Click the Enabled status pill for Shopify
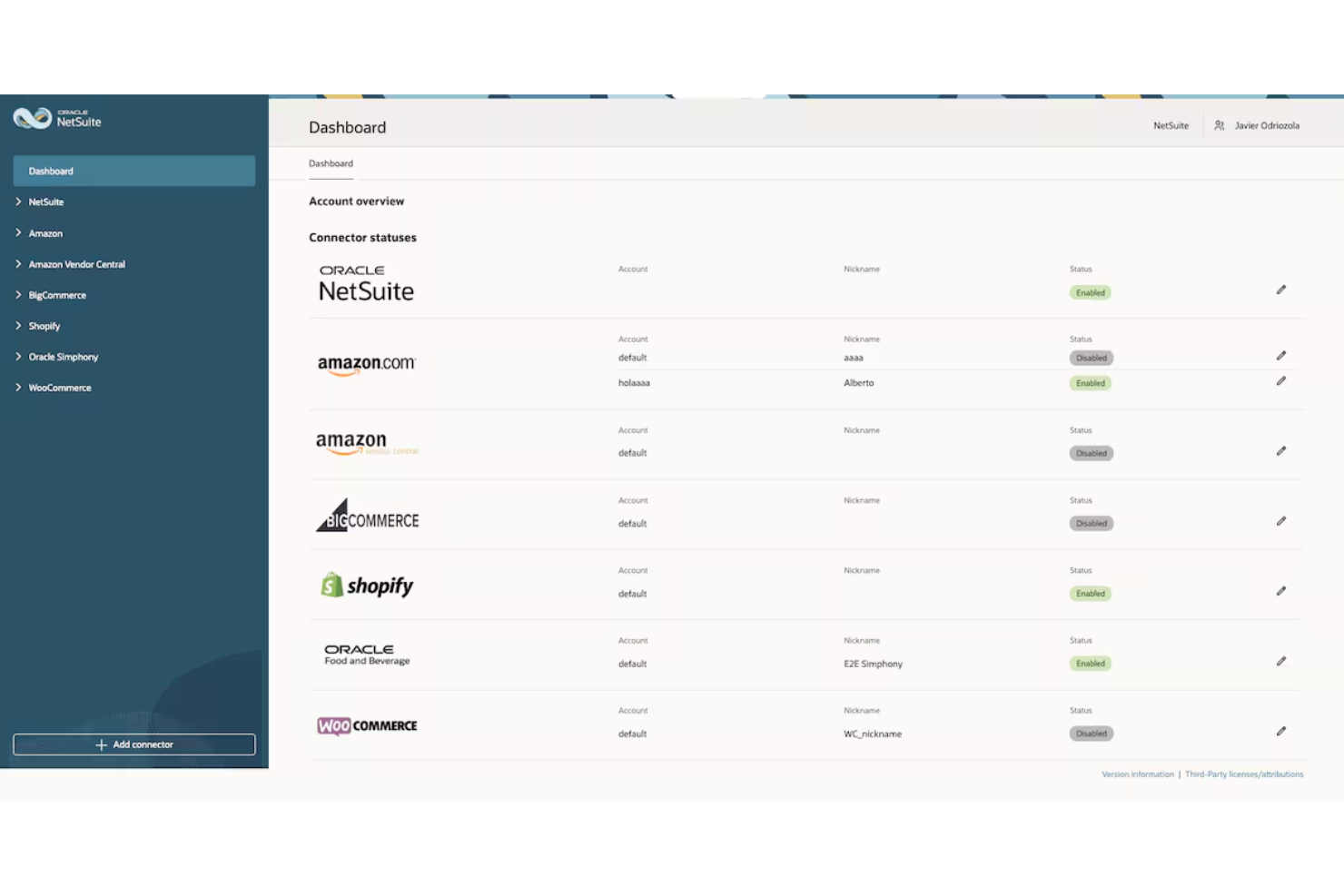The width and height of the screenshot is (1344, 896). click(x=1090, y=593)
